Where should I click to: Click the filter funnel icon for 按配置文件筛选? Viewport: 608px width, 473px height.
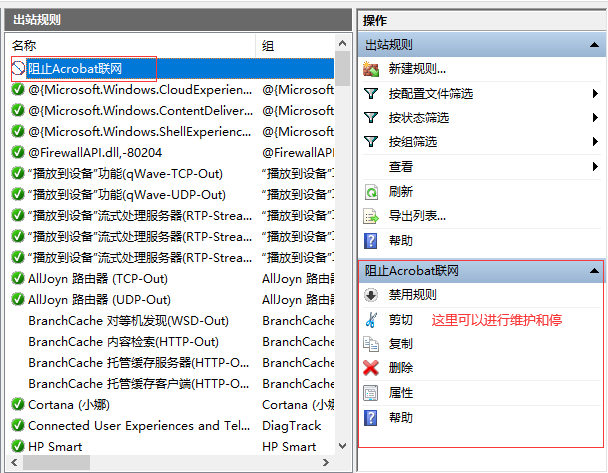click(x=371, y=93)
